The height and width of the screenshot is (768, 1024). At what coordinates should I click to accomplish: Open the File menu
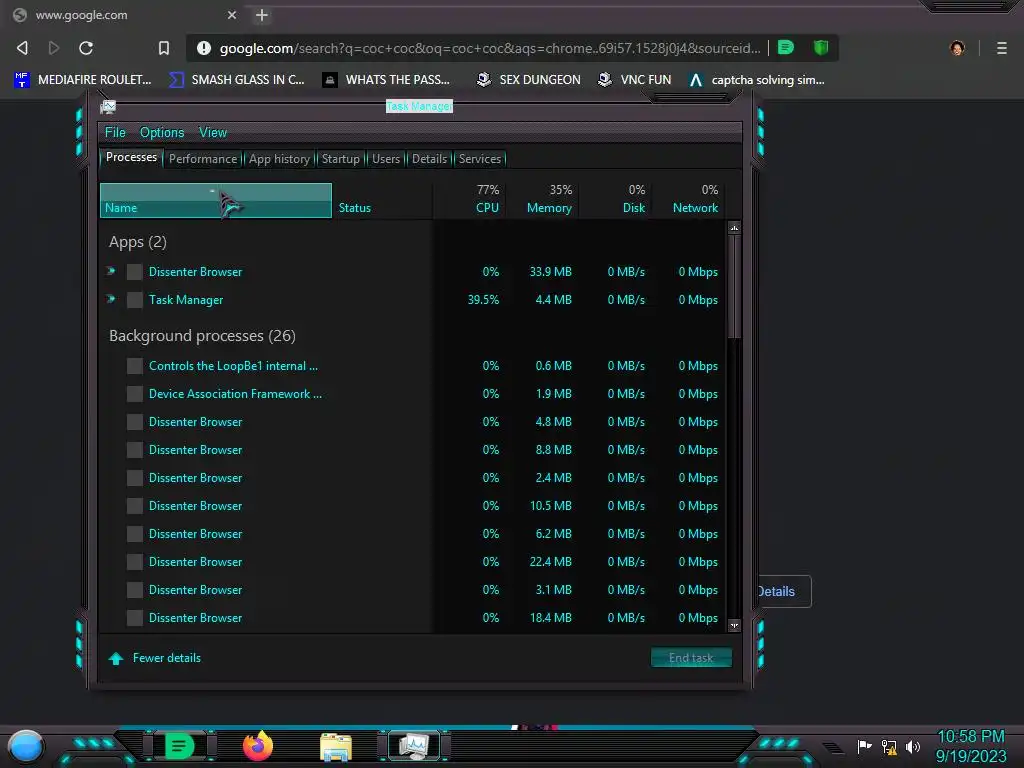click(x=115, y=133)
